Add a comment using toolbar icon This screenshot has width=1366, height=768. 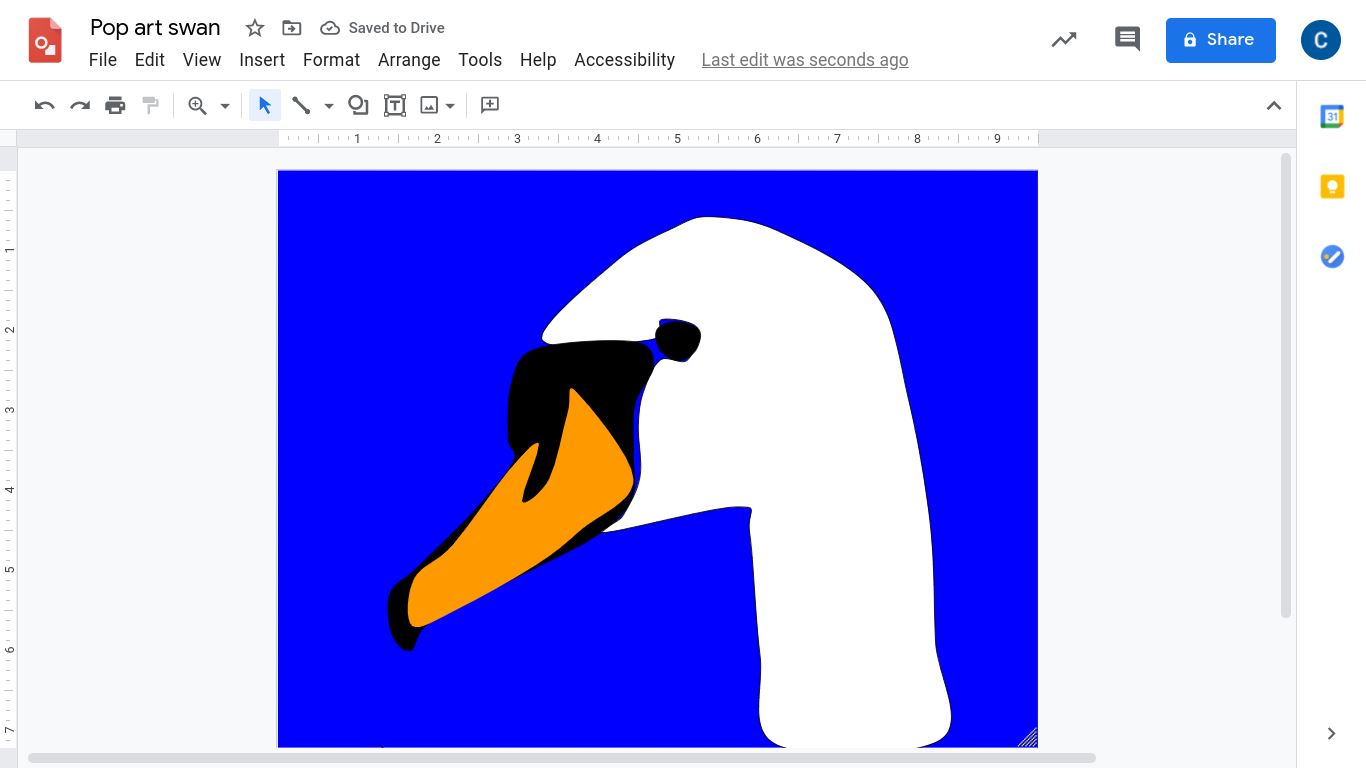[490, 105]
